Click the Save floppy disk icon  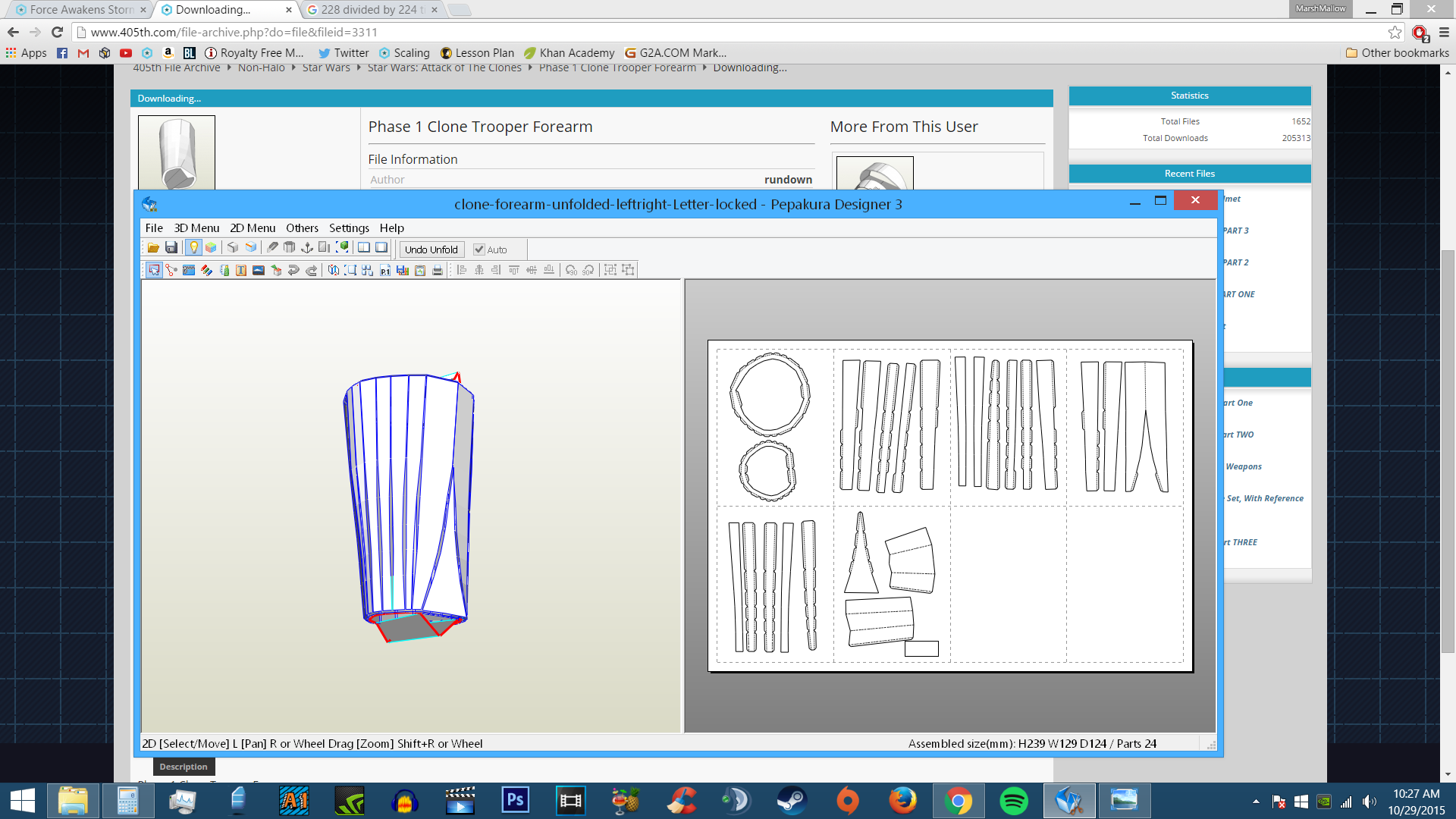coord(171,248)
